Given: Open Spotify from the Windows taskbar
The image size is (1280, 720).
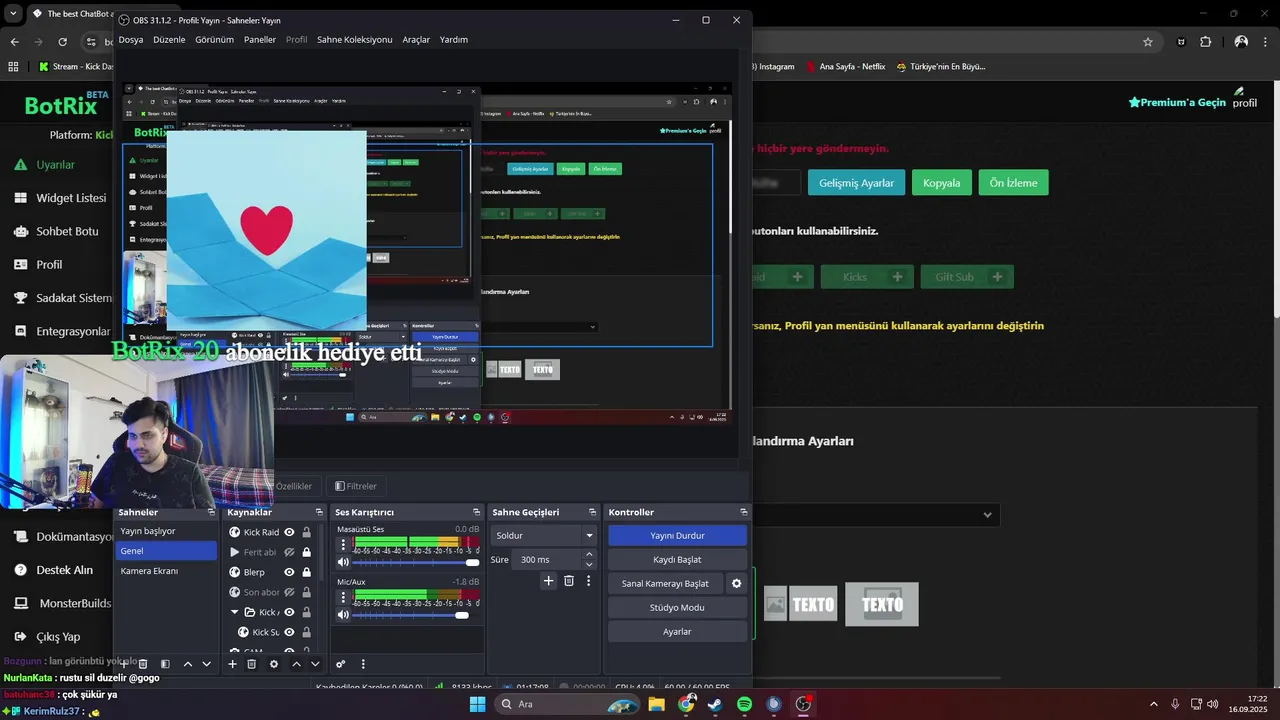Looking at the screenshot, I should (x=745, y=704).
